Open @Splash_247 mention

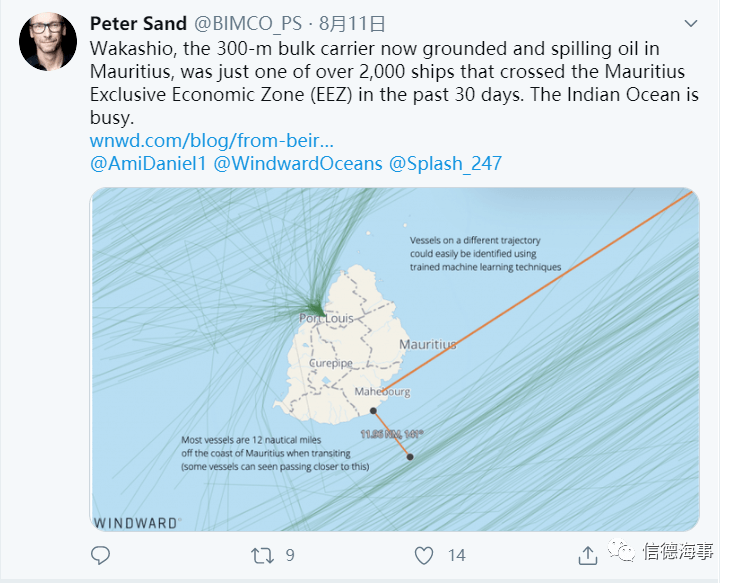pyautogui.click(x=445, y=164)
